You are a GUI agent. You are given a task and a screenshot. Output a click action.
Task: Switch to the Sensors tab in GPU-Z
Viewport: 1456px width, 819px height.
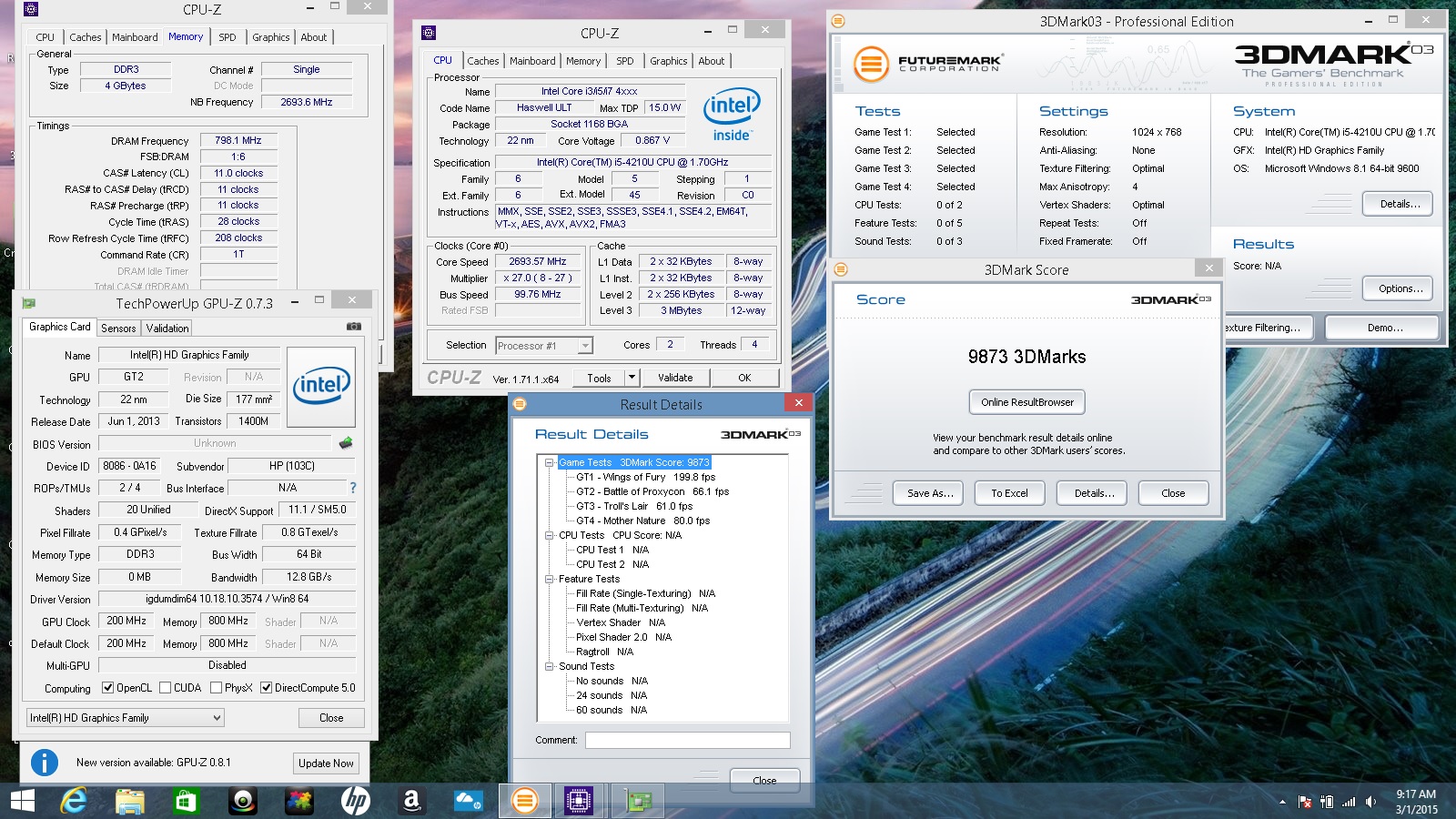click(x=118, y=329)
